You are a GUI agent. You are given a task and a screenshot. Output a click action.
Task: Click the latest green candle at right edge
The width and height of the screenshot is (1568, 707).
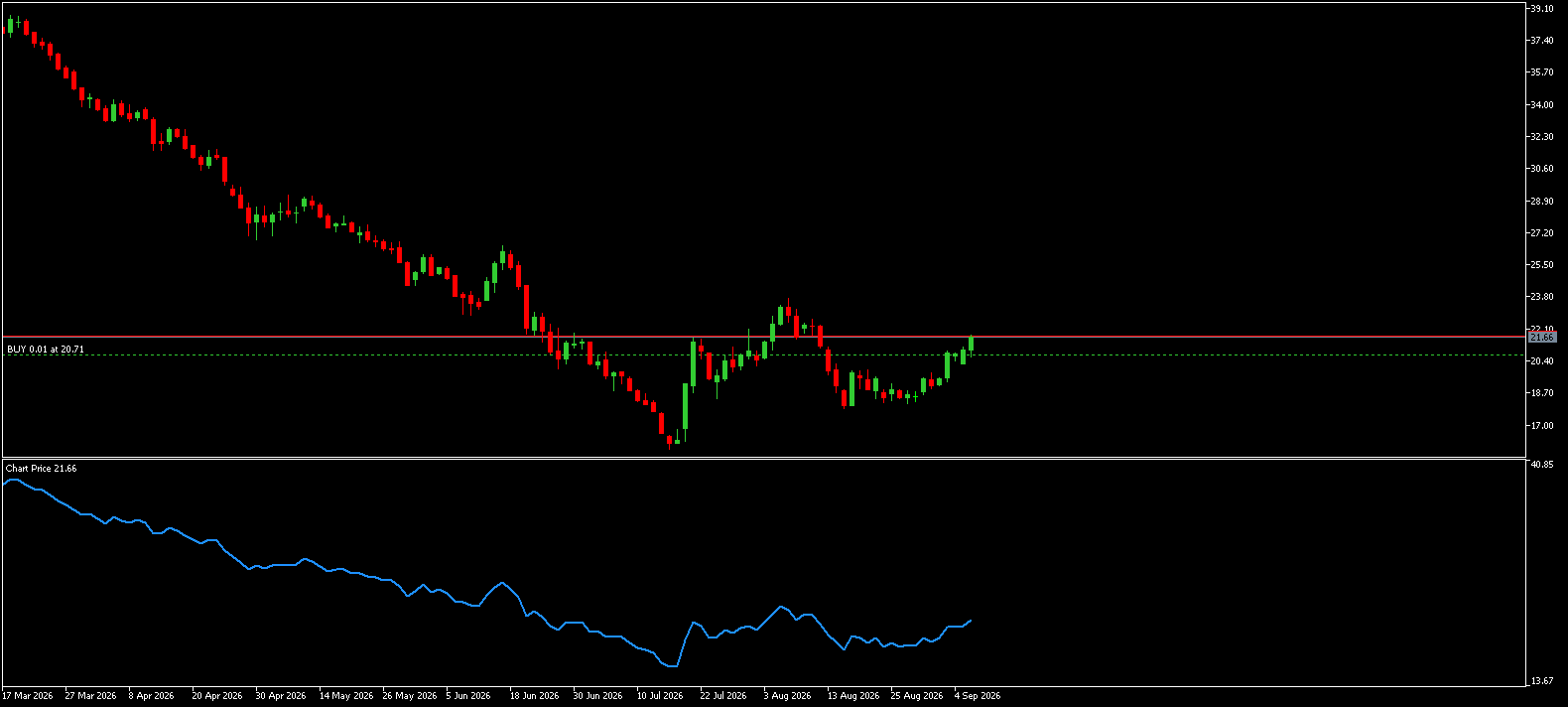(971, 345)
